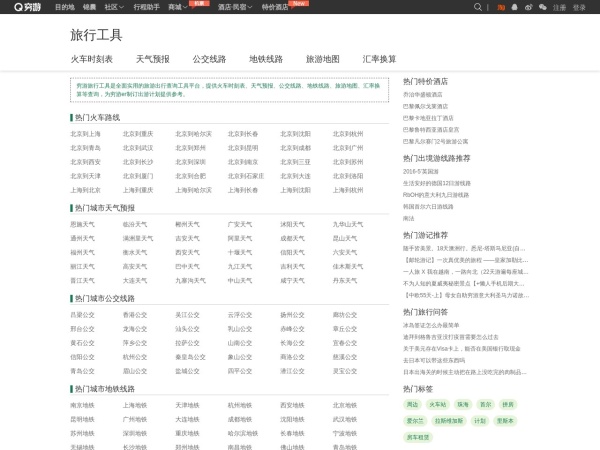Click the Weibo login icon in header

(530, 6)
